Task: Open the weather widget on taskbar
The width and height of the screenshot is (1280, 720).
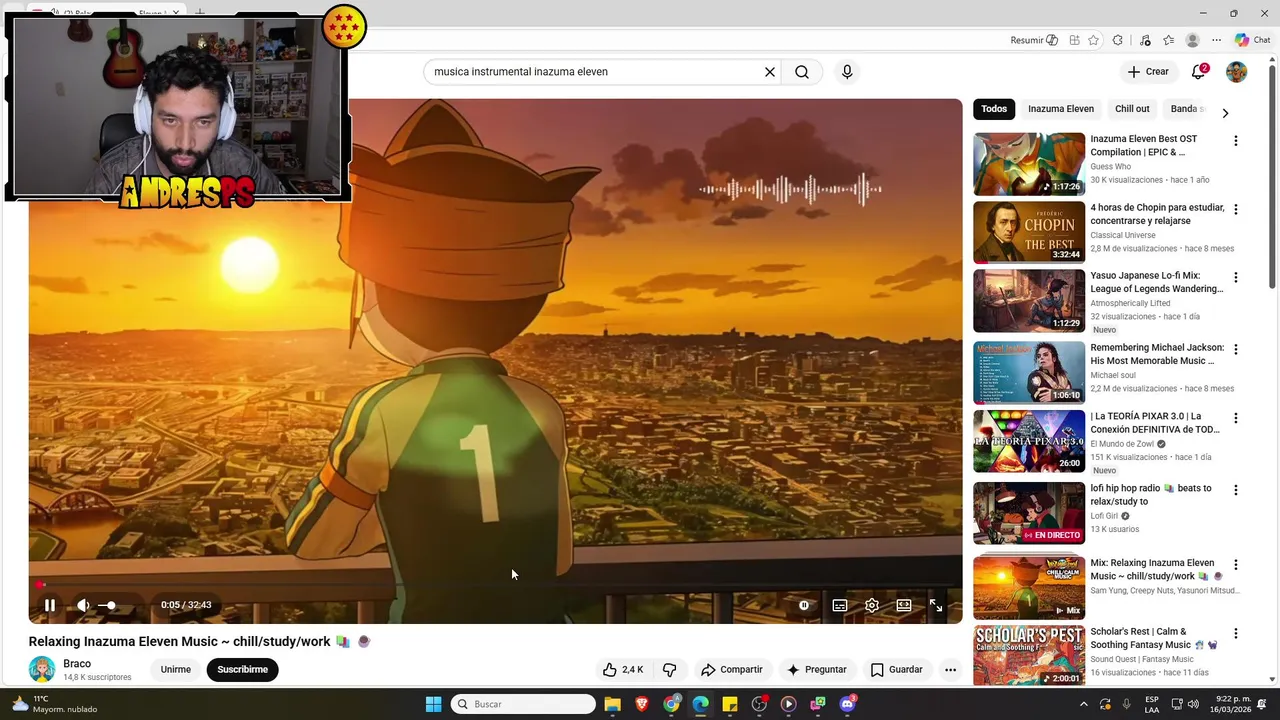Action: (55, 704)
